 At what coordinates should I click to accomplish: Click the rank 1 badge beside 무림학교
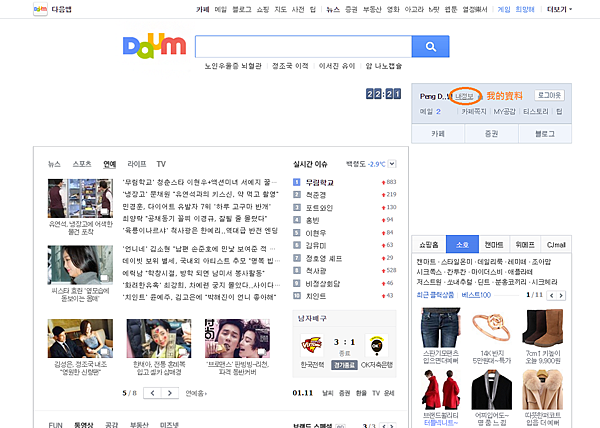pyautogui.click(x=297, y=182)
